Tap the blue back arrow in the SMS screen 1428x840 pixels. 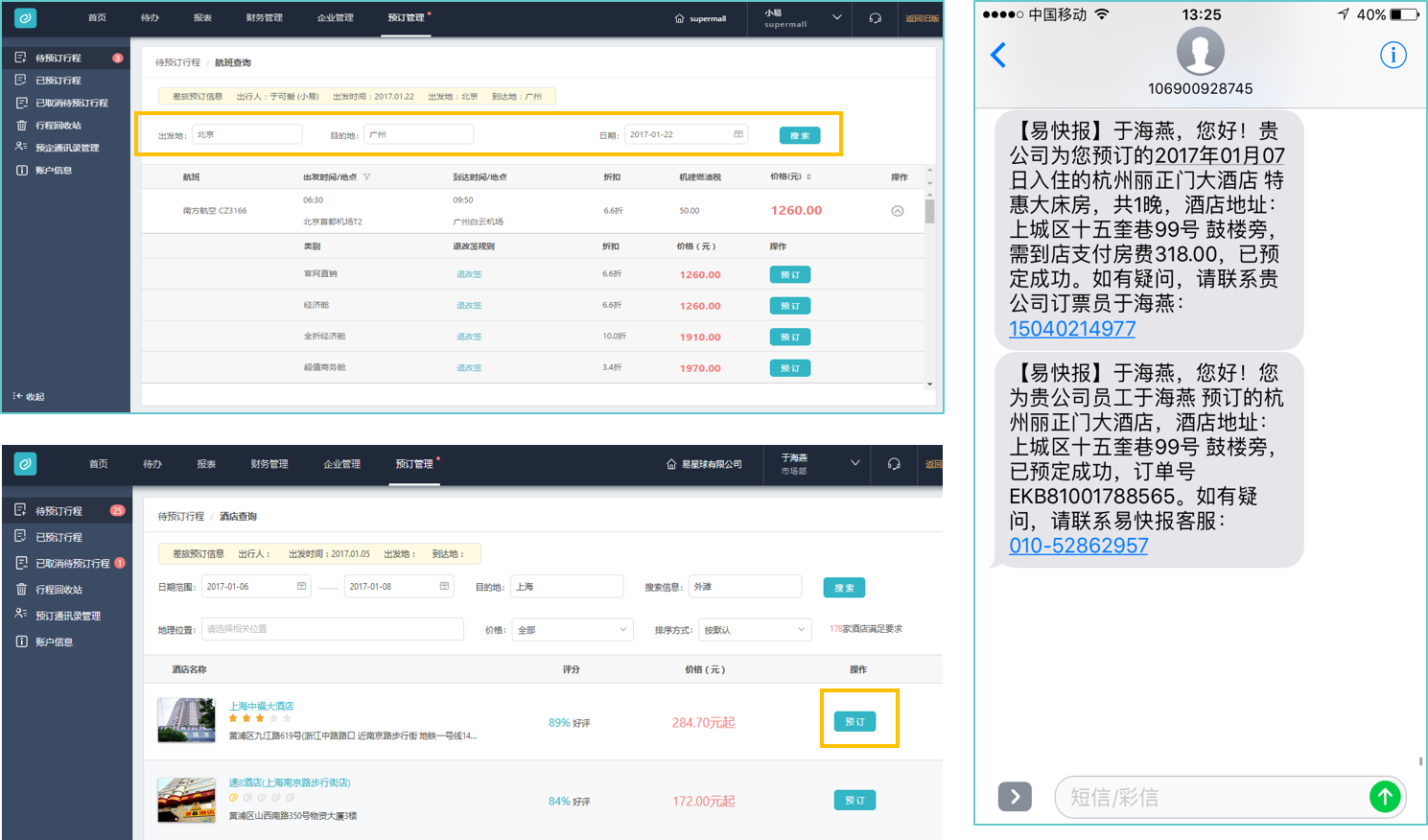point(998,56)
